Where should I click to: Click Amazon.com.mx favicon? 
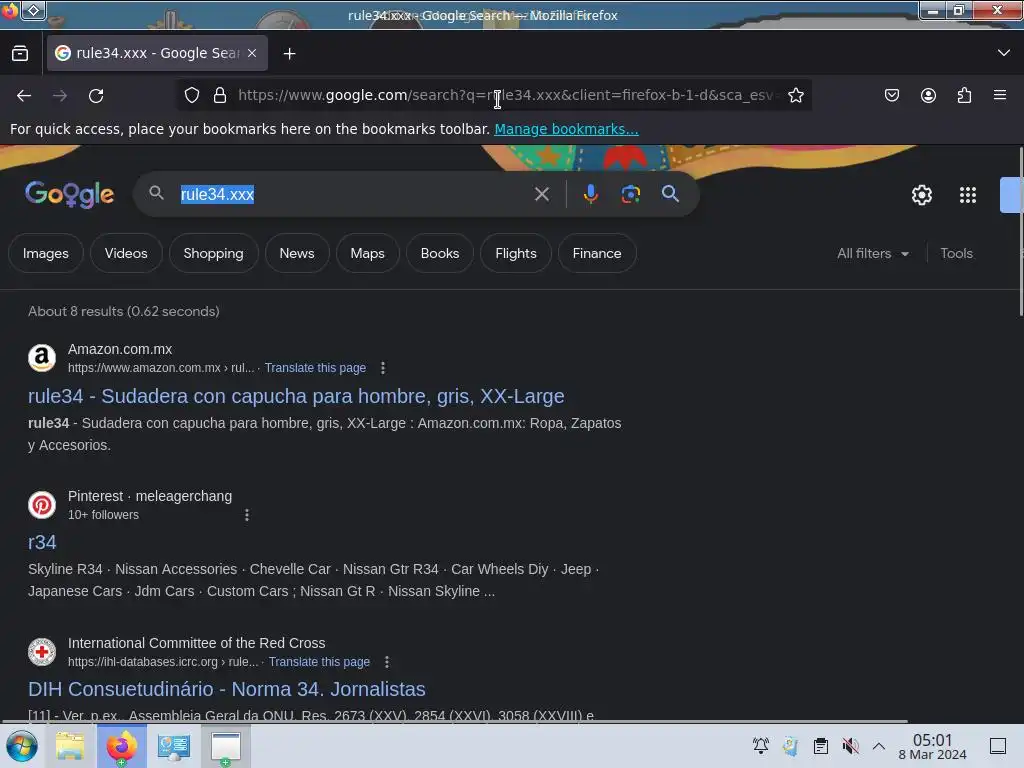(42, 358)
